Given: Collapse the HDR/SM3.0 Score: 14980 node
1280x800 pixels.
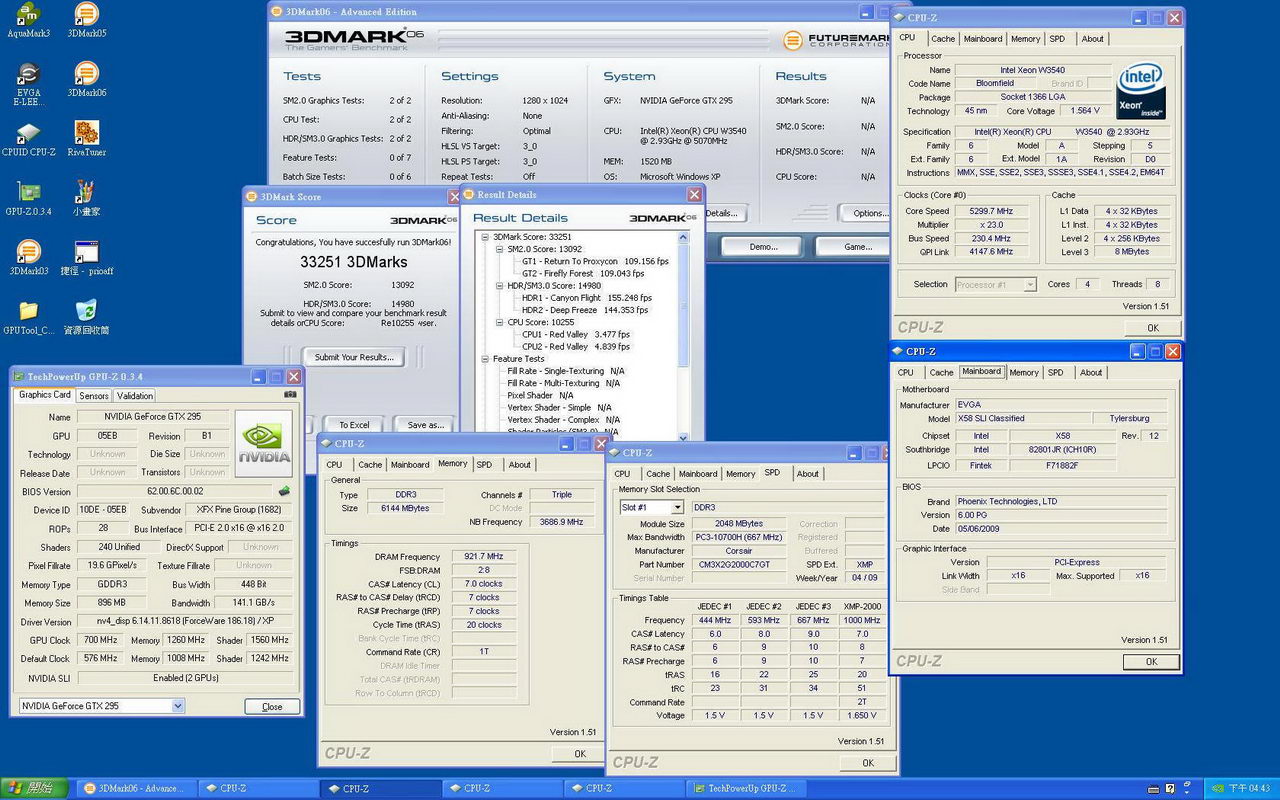Looking at the screenshot, I should coord(499,286).
